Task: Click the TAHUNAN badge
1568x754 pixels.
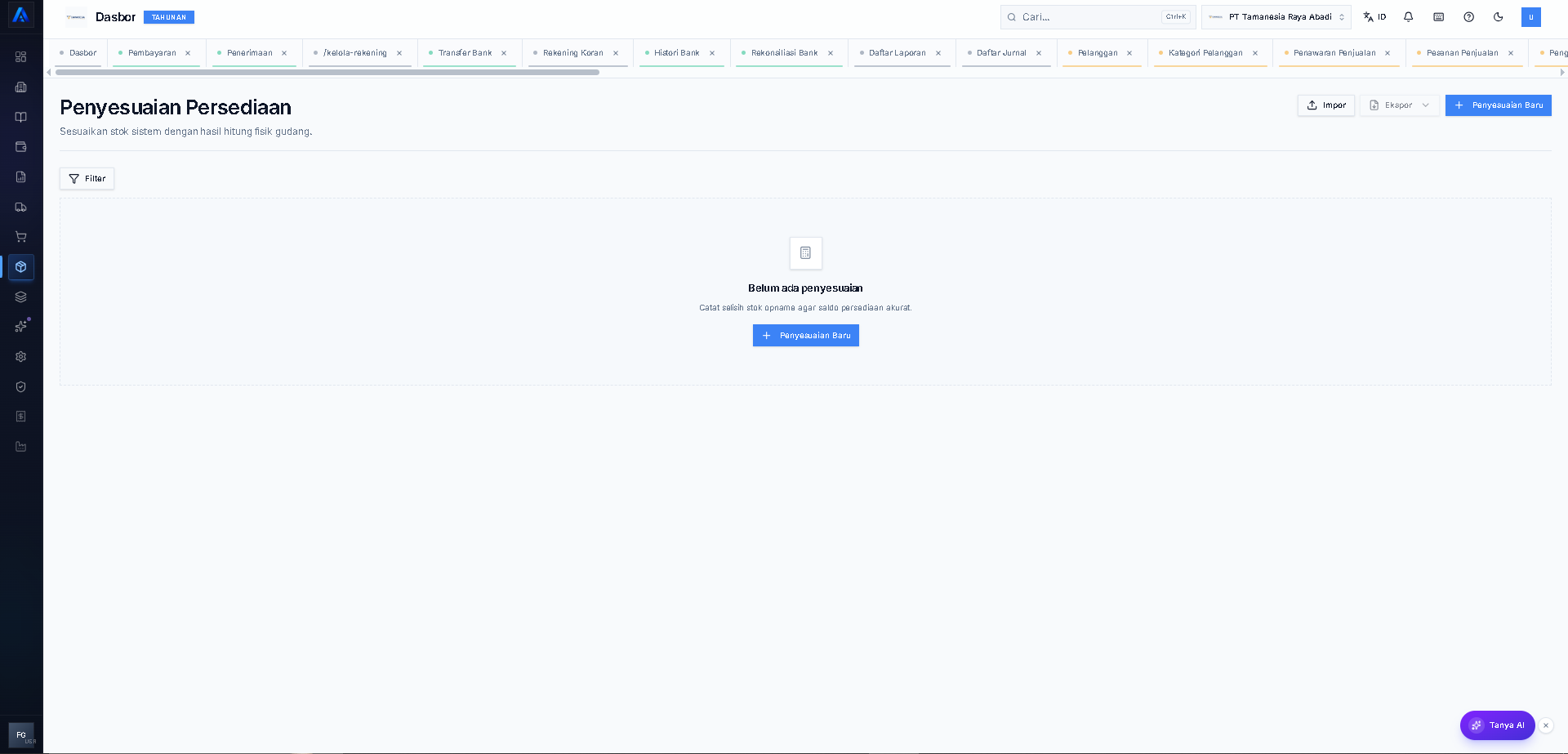Action: tap(169, 17)
